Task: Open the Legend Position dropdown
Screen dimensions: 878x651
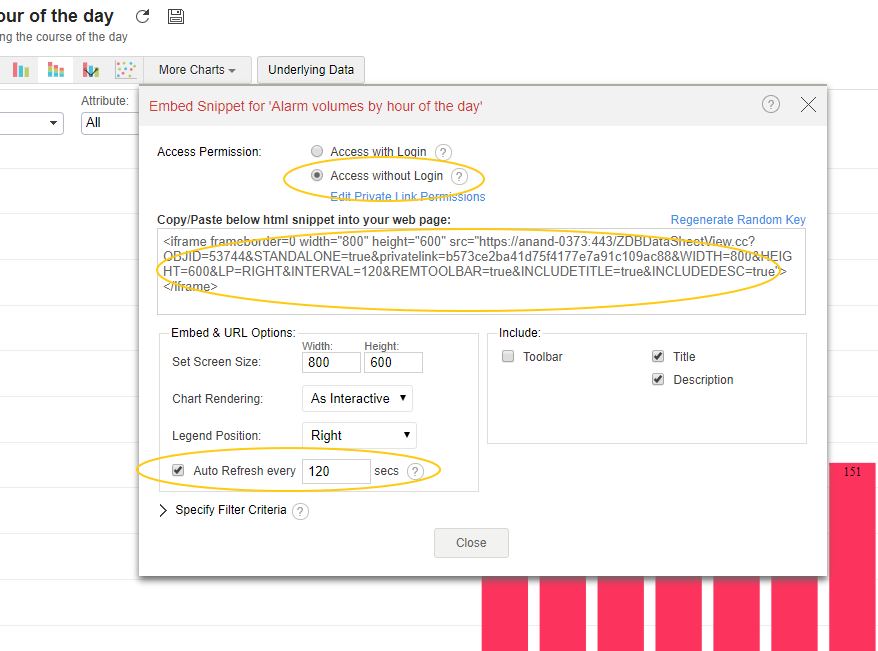Action: [359, 435]
